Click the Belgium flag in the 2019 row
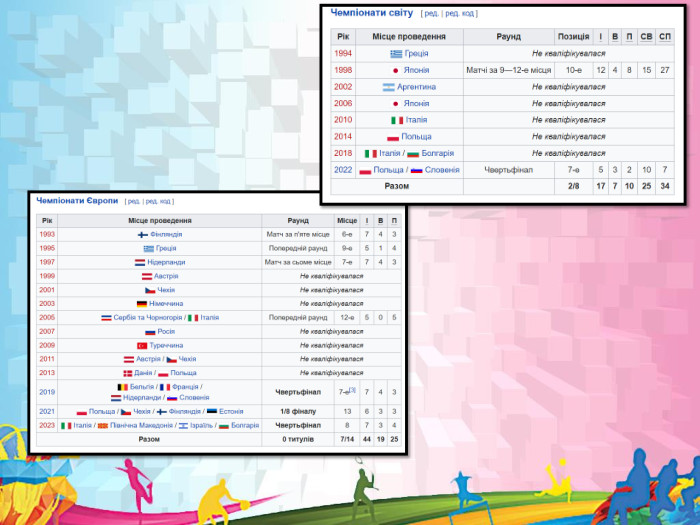700x525 pixels. [124, 386]
